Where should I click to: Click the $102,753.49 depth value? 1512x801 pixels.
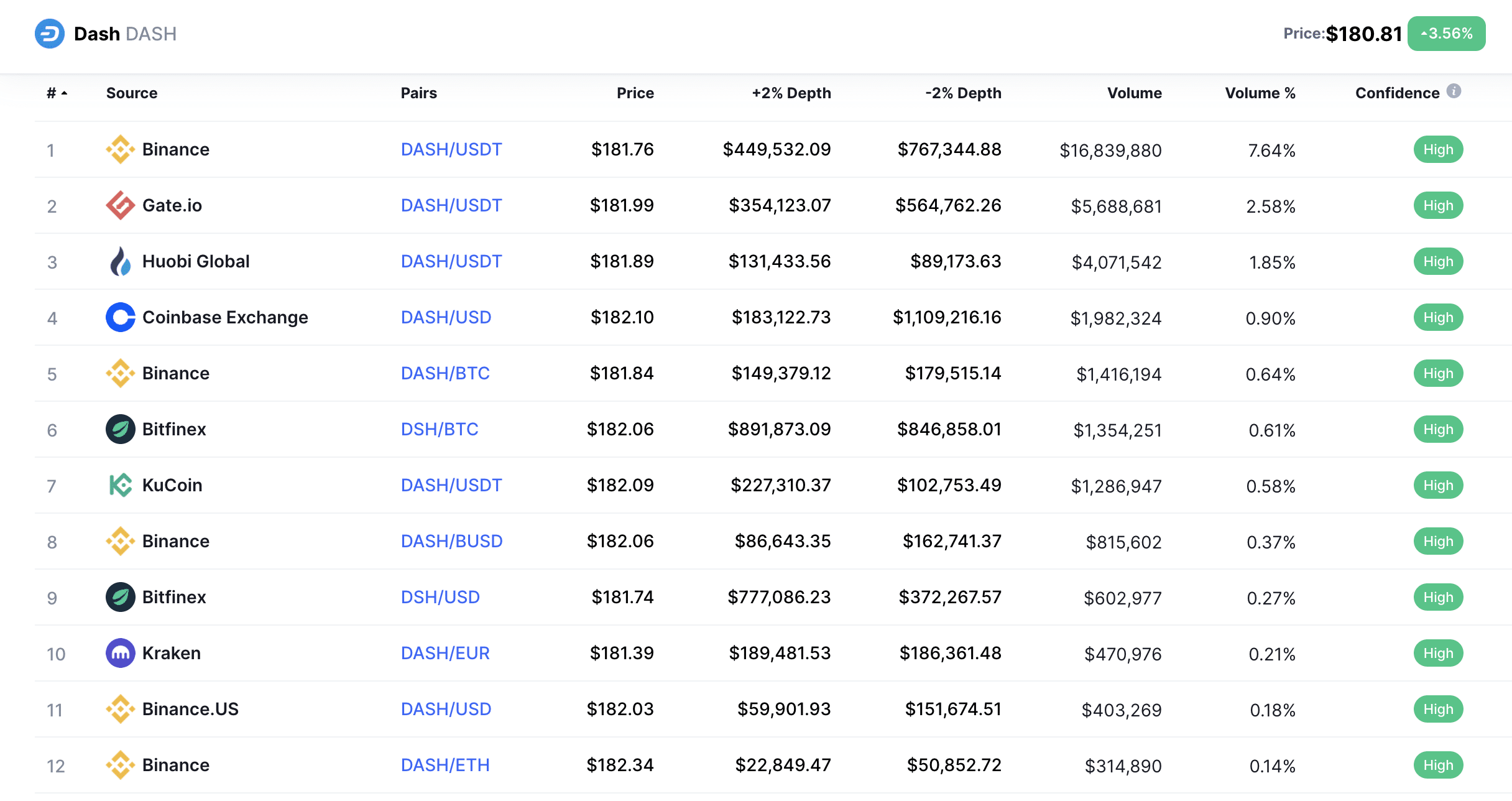tap(949, 485)
